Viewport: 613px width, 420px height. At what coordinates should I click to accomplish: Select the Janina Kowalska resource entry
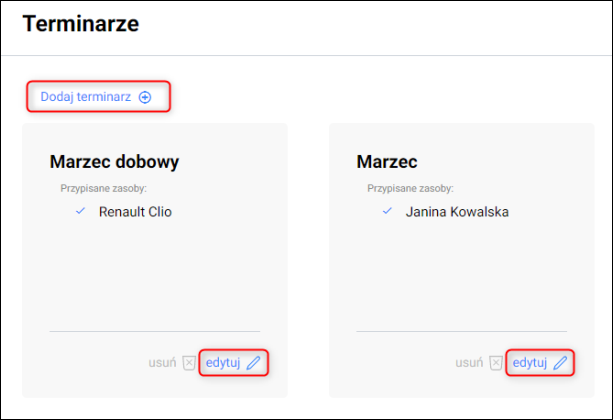tap(457, 212)
